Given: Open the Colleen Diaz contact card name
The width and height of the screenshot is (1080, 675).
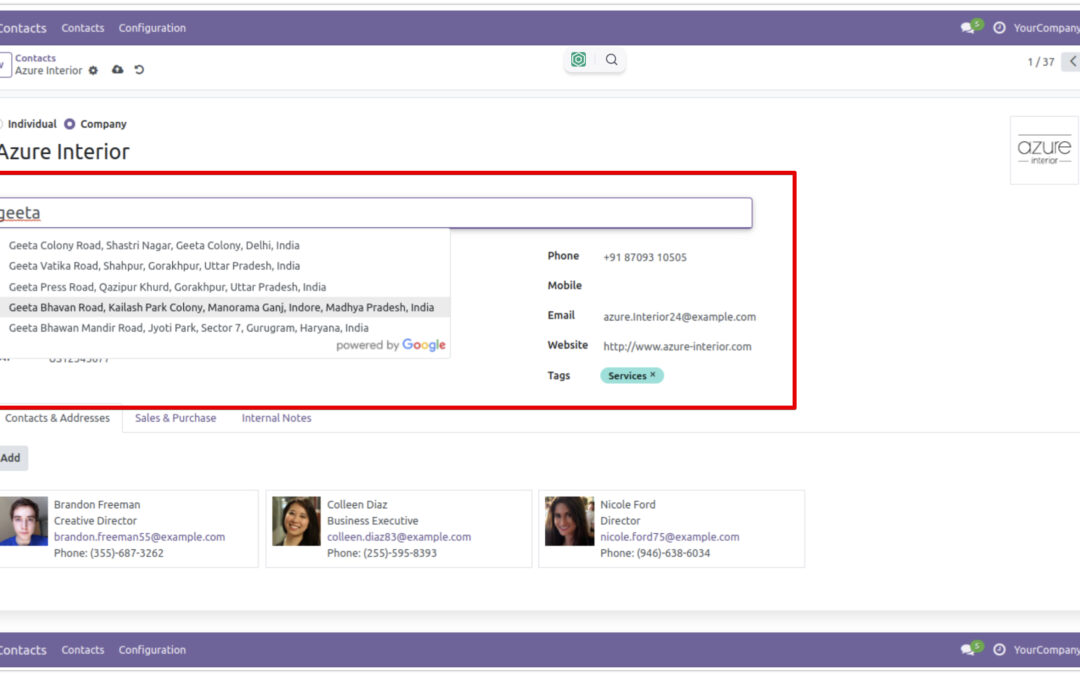Looking at the screenshot, I should tap(357, 504).
